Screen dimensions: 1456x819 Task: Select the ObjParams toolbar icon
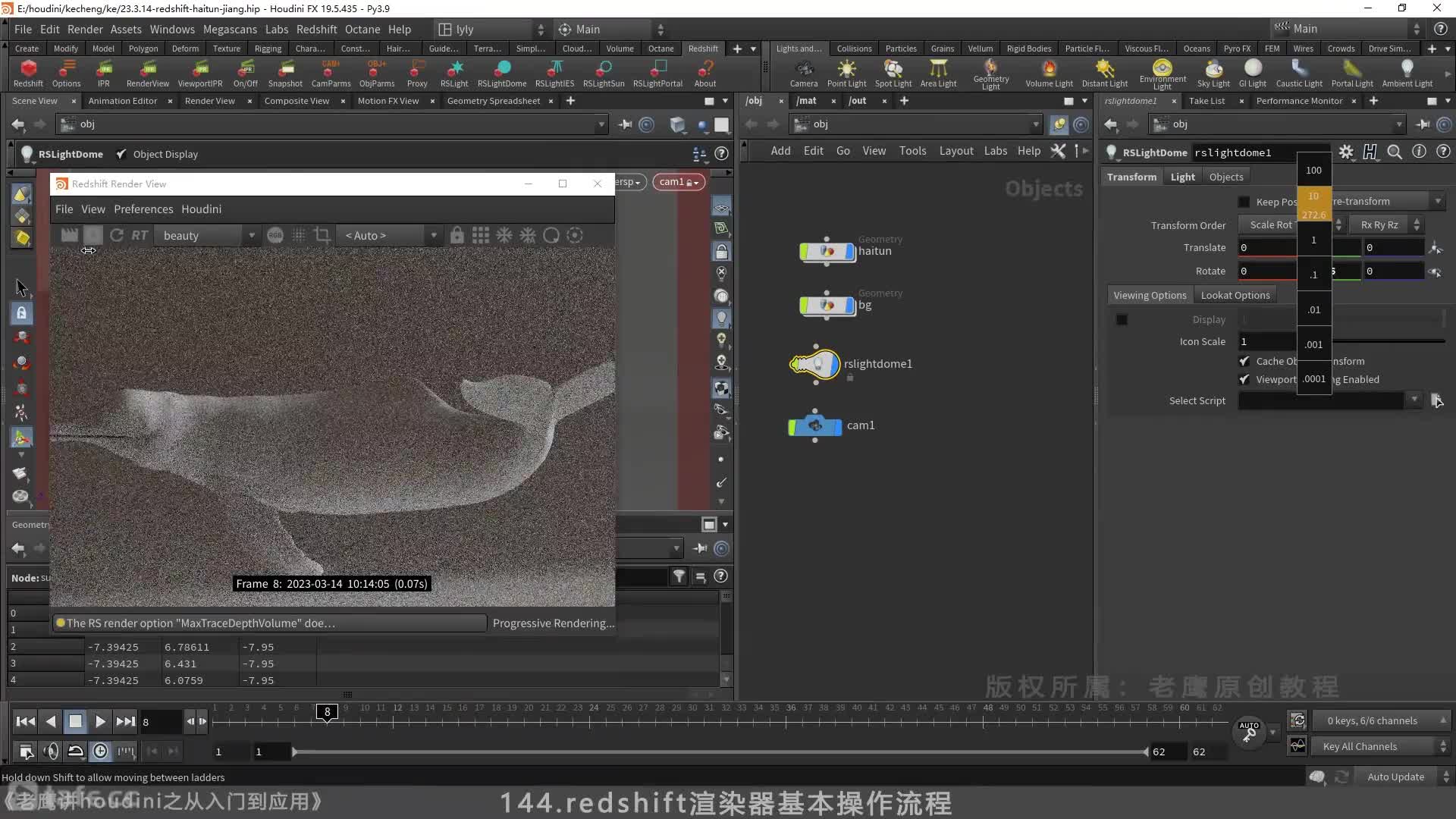377,71
